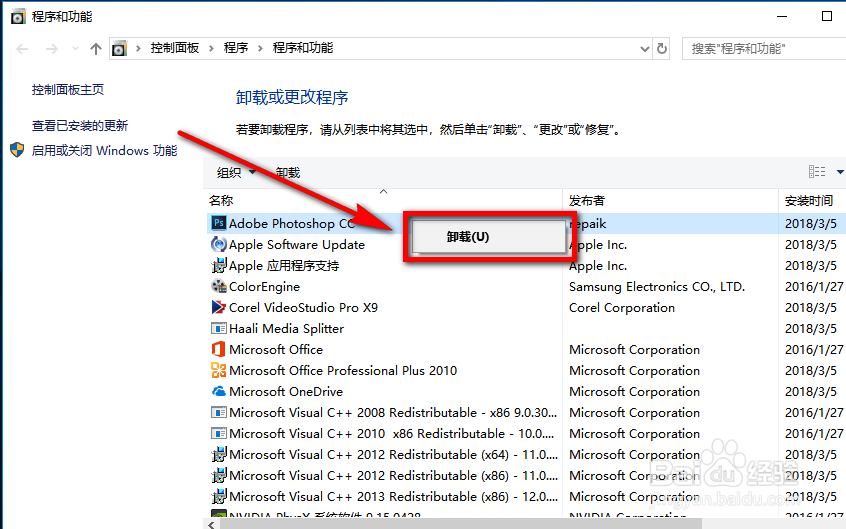846x529 pixels.
Task: Click the 程序和功能 title bar icon
Action: pos(18,17)
